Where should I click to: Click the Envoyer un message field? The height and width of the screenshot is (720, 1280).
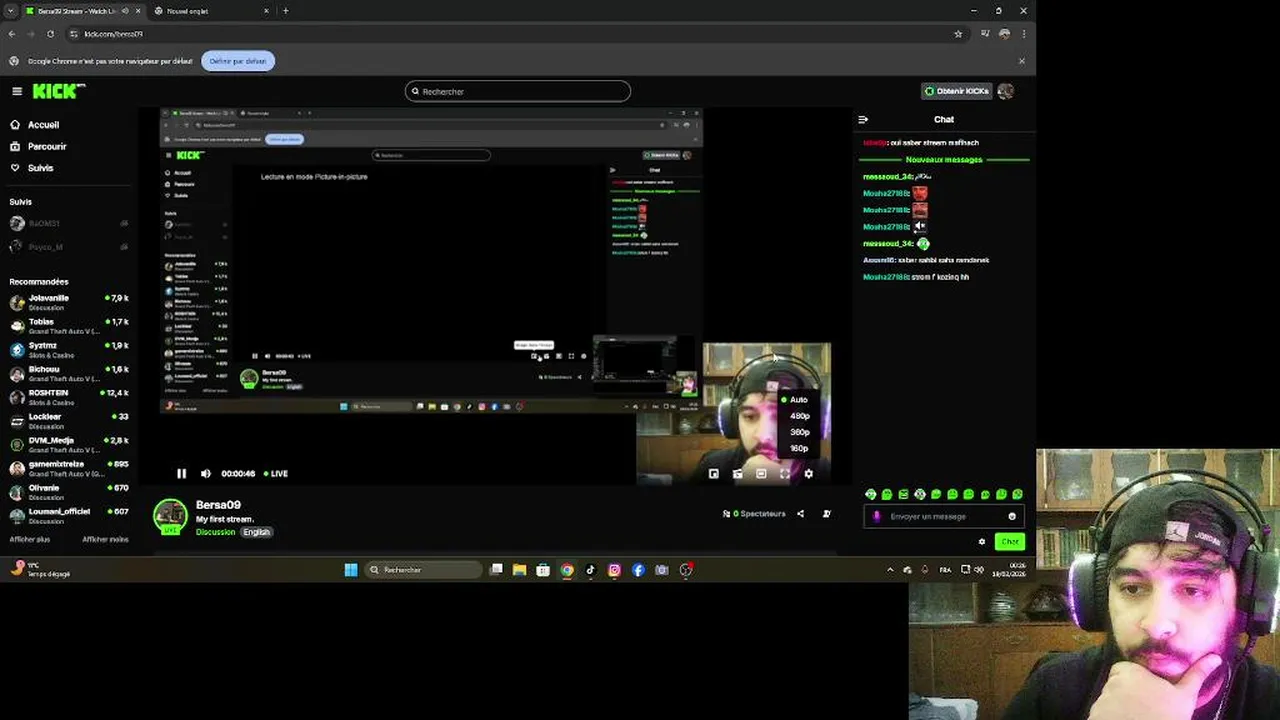tap(942, 517)
